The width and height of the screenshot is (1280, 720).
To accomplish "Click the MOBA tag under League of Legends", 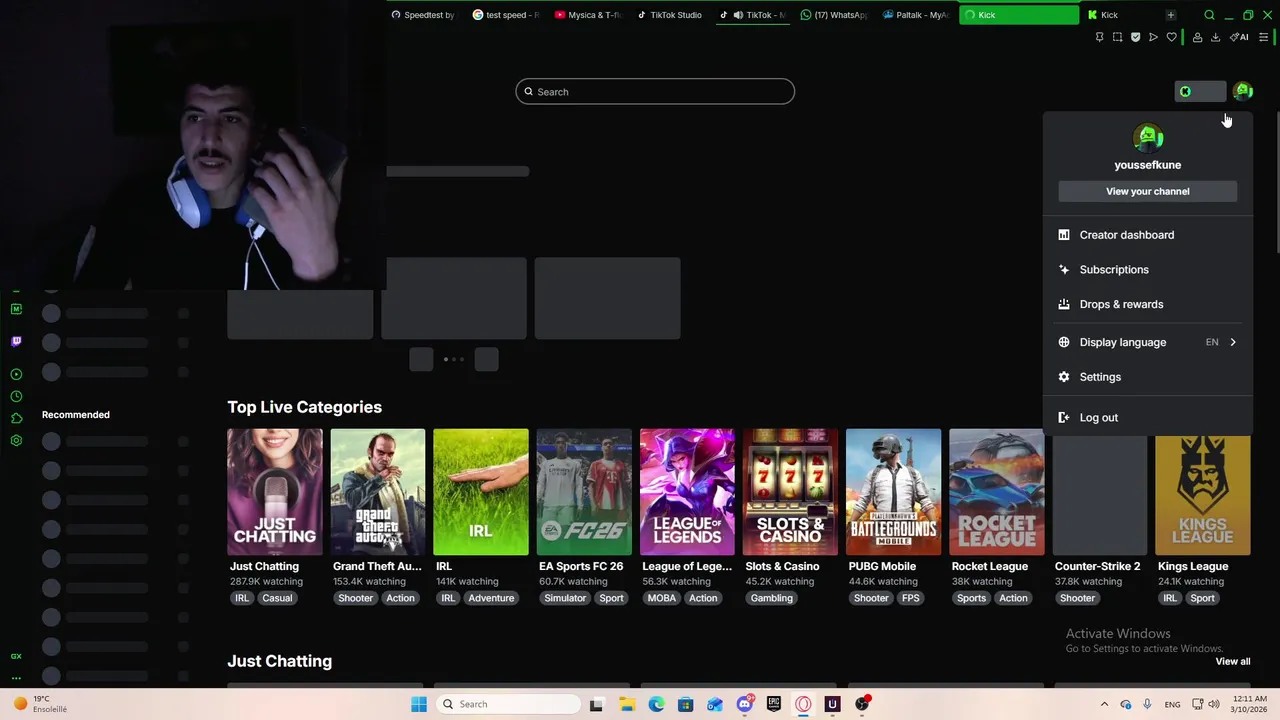I will click(662, 598).
